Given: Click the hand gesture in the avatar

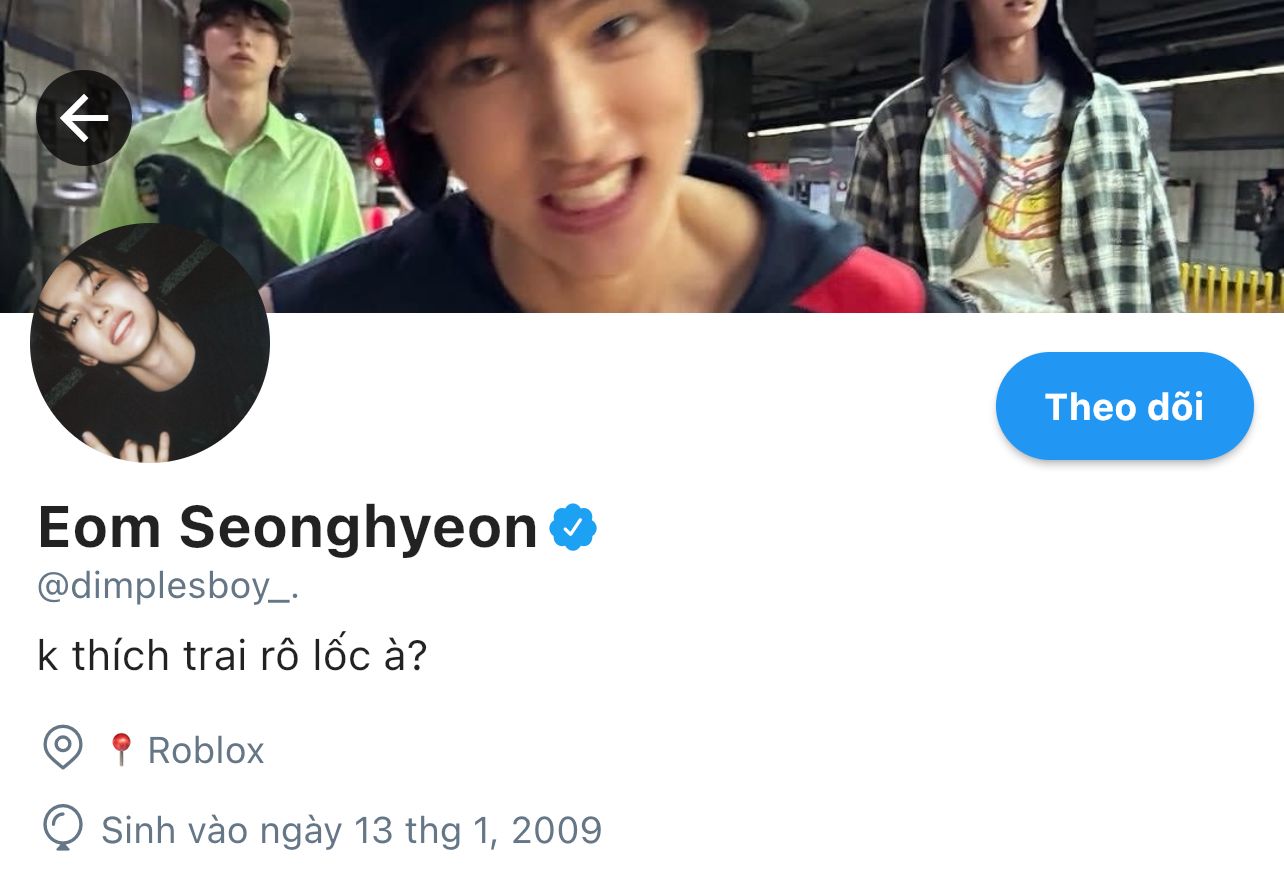Looking at the screenshot, I should pyautogui.click(x=128, y=446).
